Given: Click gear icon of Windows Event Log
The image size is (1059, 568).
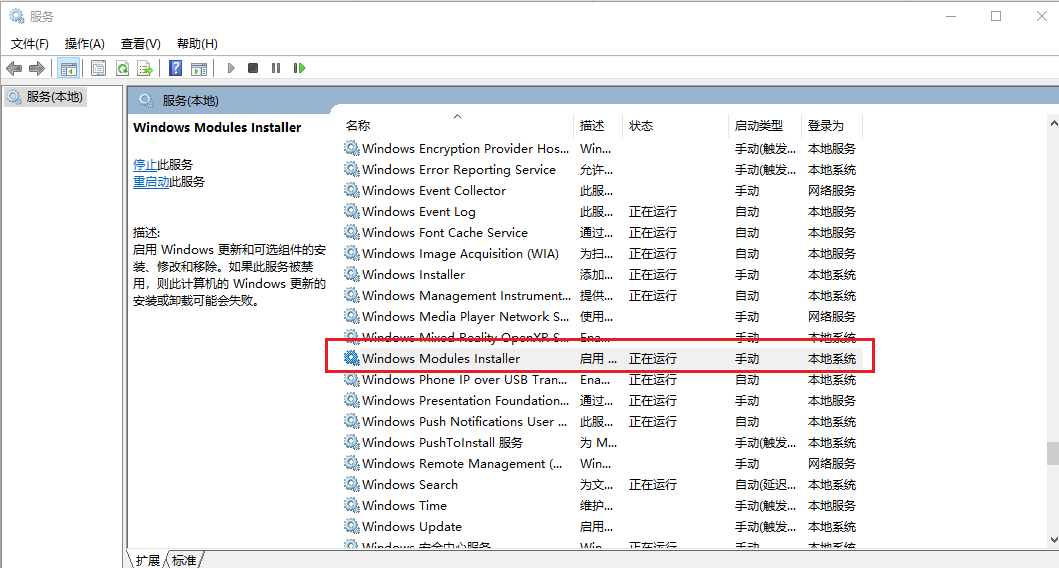Looking at the screenshot, I should (352, 211).
